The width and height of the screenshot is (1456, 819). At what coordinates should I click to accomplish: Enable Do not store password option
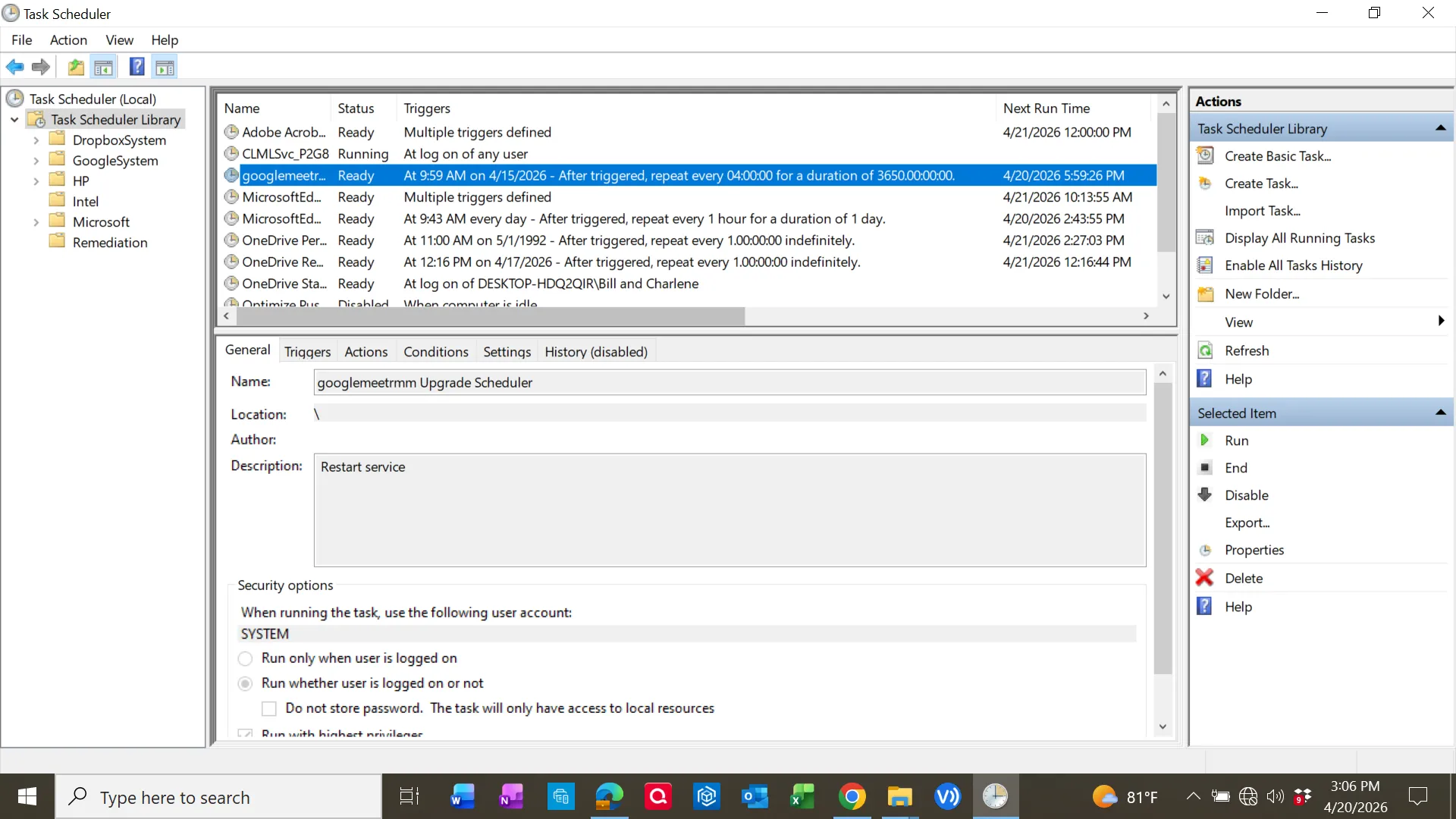click(268, 708)
